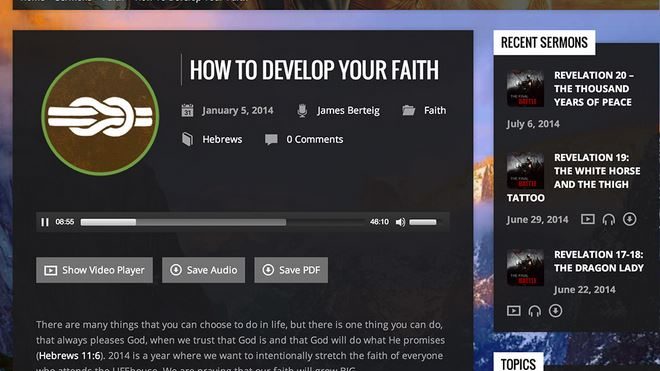The height and width of the screenshot is (371, 660).
Task: Click the Recent Sermons heading
Action: pyautogui.click(x=544, y=43)
